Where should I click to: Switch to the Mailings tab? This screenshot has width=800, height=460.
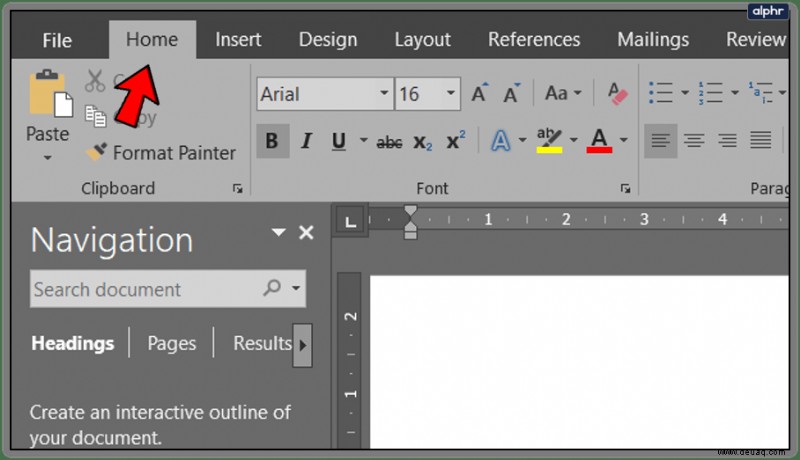[x=653, y=39]
